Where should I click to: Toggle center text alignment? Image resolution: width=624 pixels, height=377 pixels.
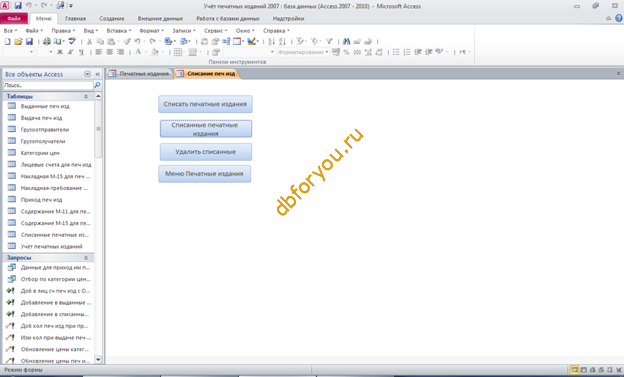click(109, 52)
